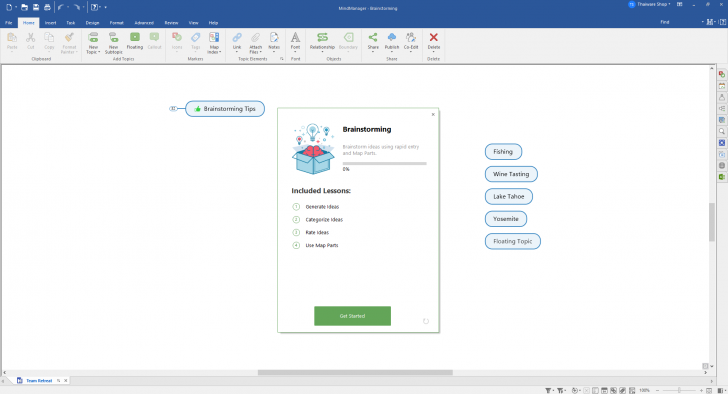
Task: Select the Lake Tahoe topic
Action: [509, 196]
